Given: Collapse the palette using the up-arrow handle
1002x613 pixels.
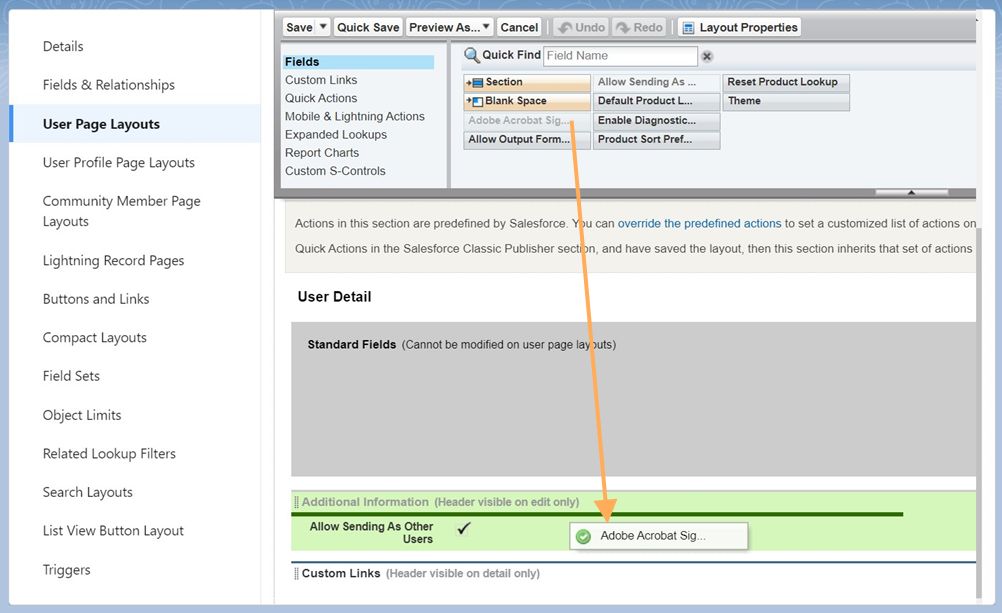Looking at the screenshot, I should [x=911, y=192].
